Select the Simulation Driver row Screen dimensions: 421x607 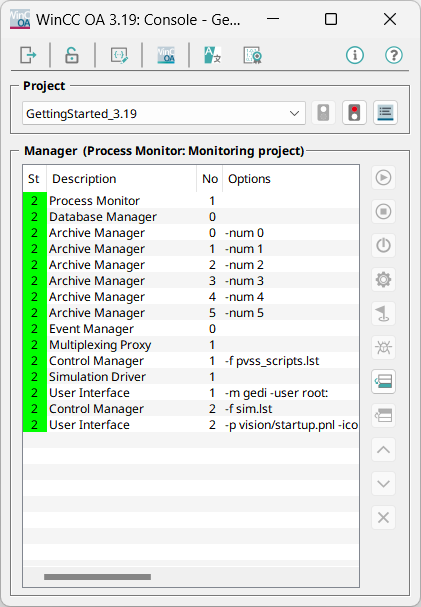[191, 377]
